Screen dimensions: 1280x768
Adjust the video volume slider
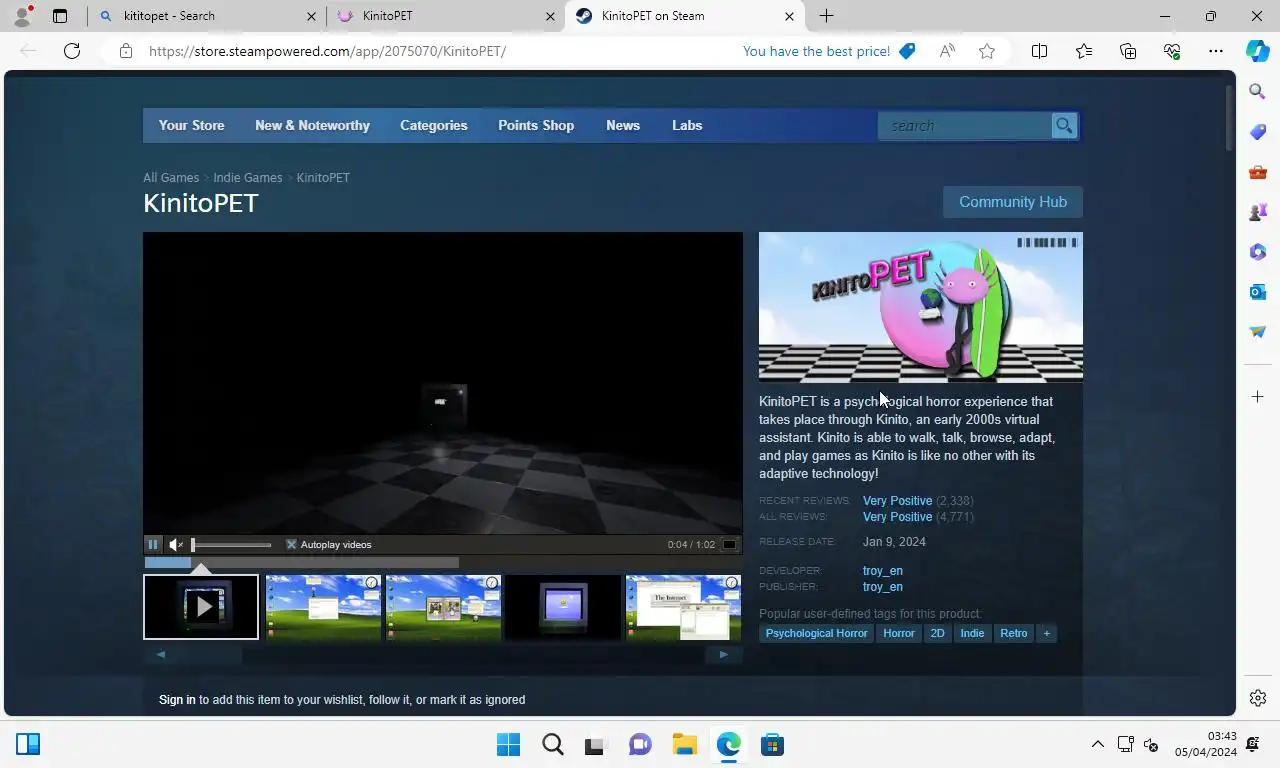click(x=231, y=545)
